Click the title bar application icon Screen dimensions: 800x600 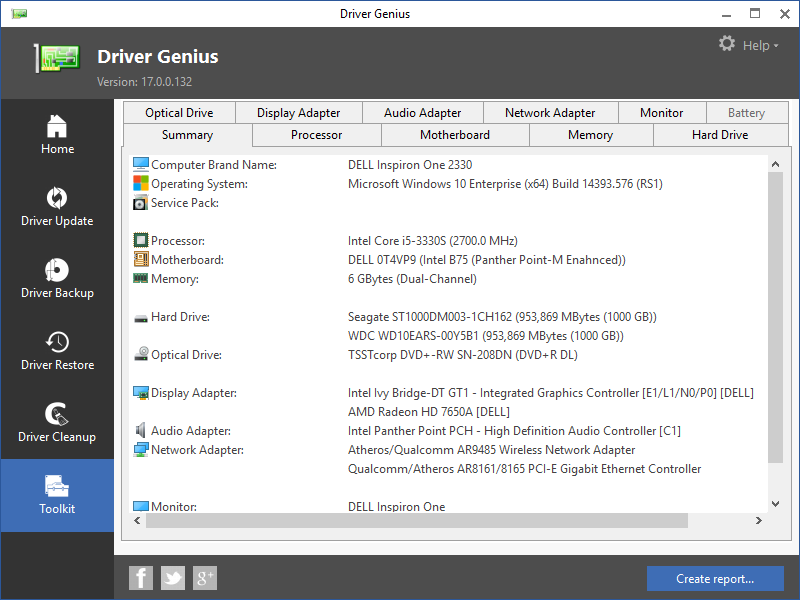pos(18,14)
